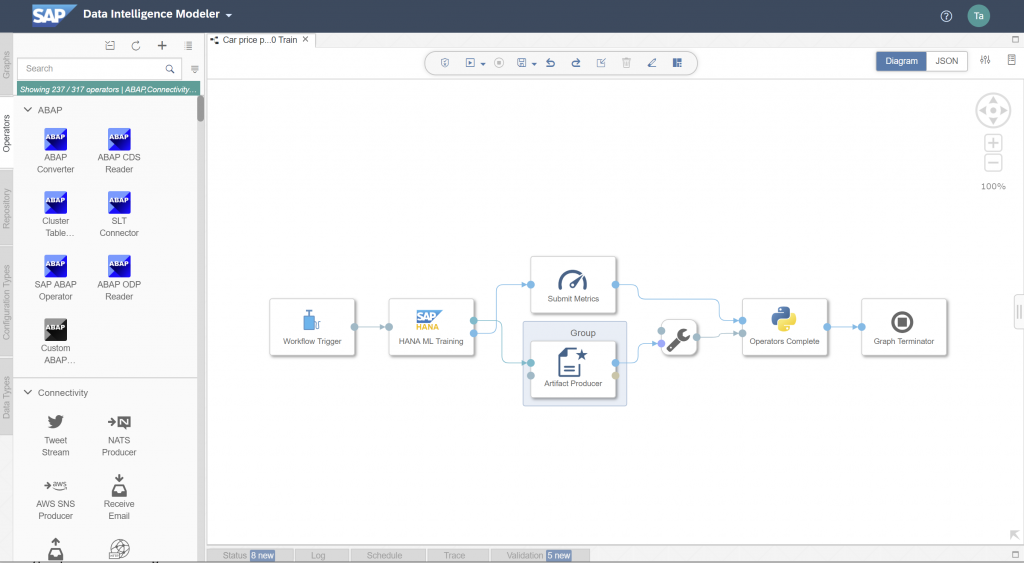Click the validate graph shield icon
This screenshot has height=563, width=1024.
445,63
